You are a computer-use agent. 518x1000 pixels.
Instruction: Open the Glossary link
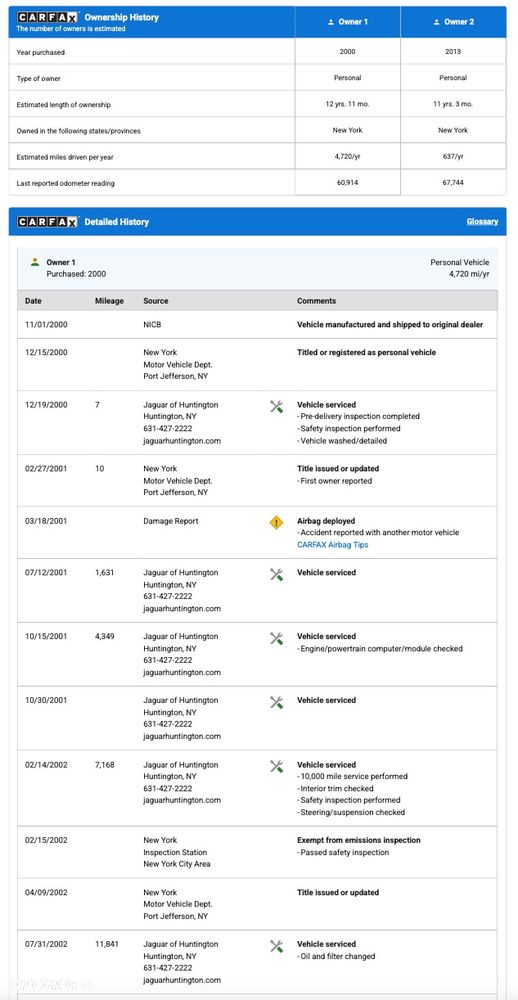pos(482,222)
